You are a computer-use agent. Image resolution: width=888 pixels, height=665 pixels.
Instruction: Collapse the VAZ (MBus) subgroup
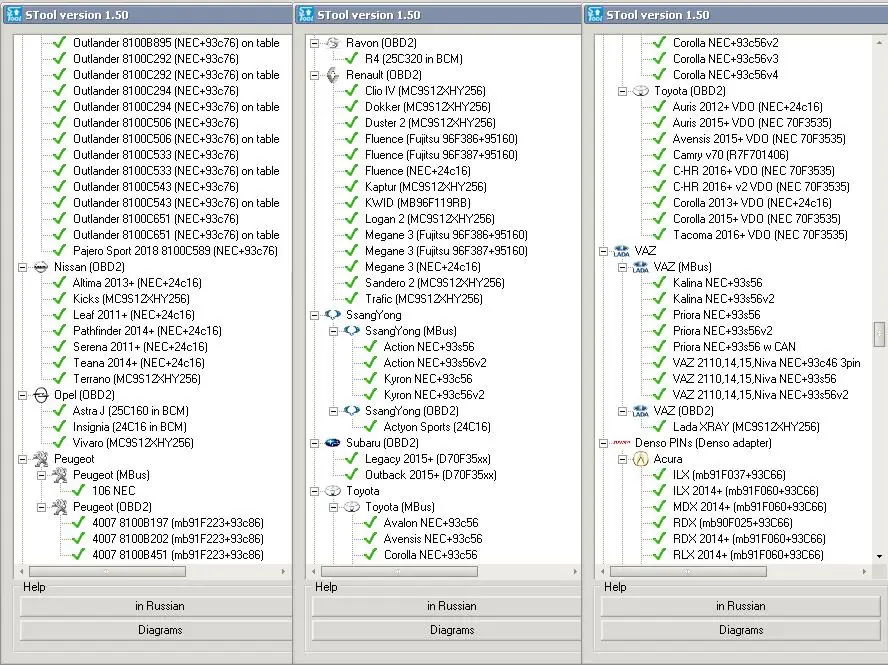point(622,267)
